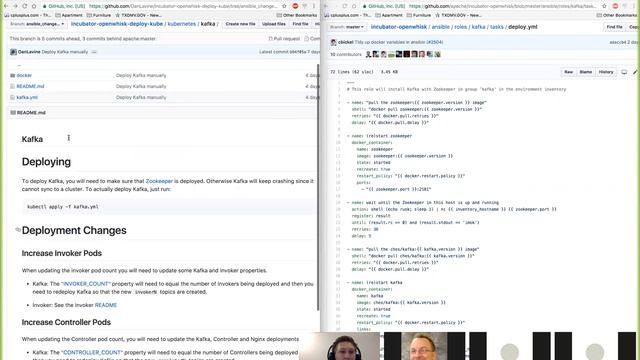Image resolution: width=640 pixels, height=360 pixels.
Task: Open ansible breadcrumb link
Action: pyautogui.click(x=441, y=27)
